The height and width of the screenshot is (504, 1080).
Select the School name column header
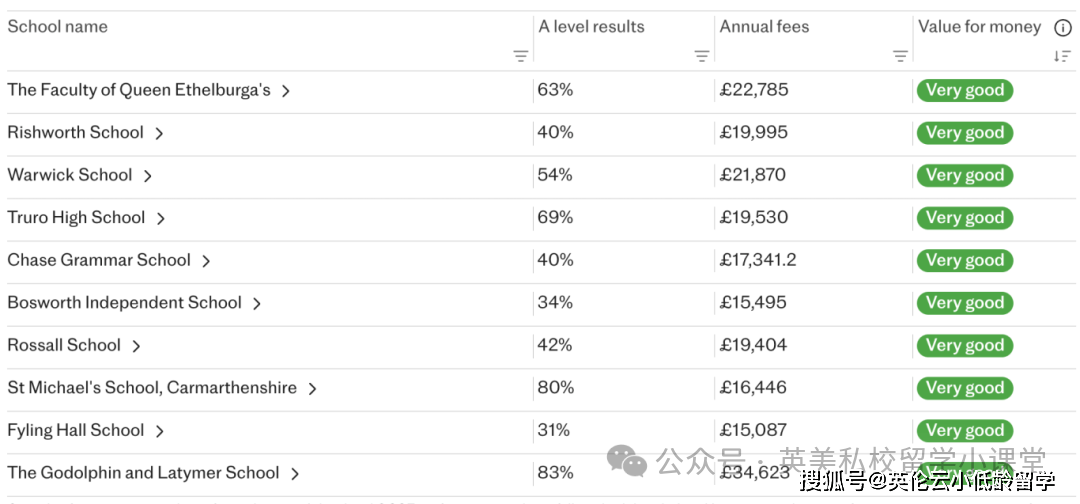[58, 27]
